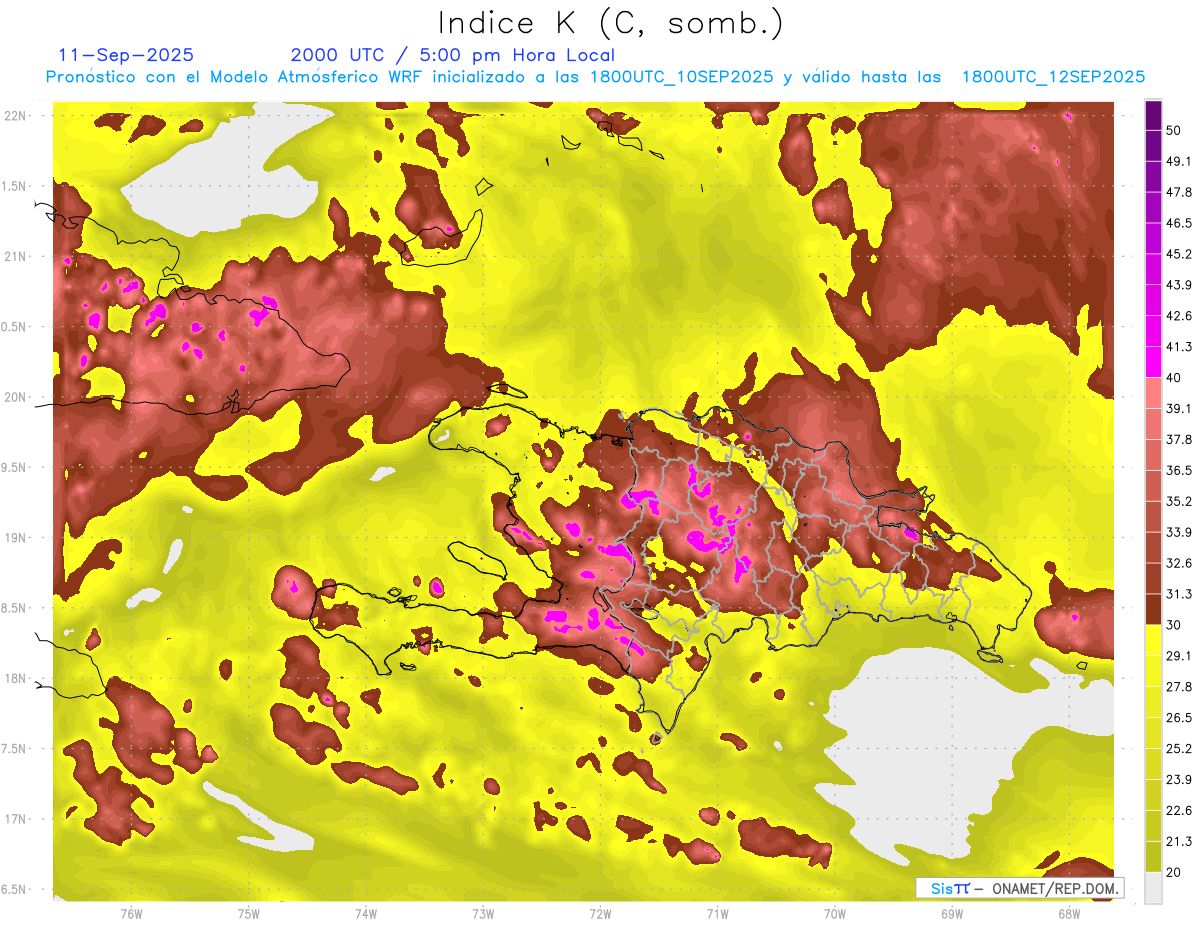The image size is (1200, 927).
Task: Click the "2000 UTC / 5:00 pm Hora Local" text
Action: [452, 55]
